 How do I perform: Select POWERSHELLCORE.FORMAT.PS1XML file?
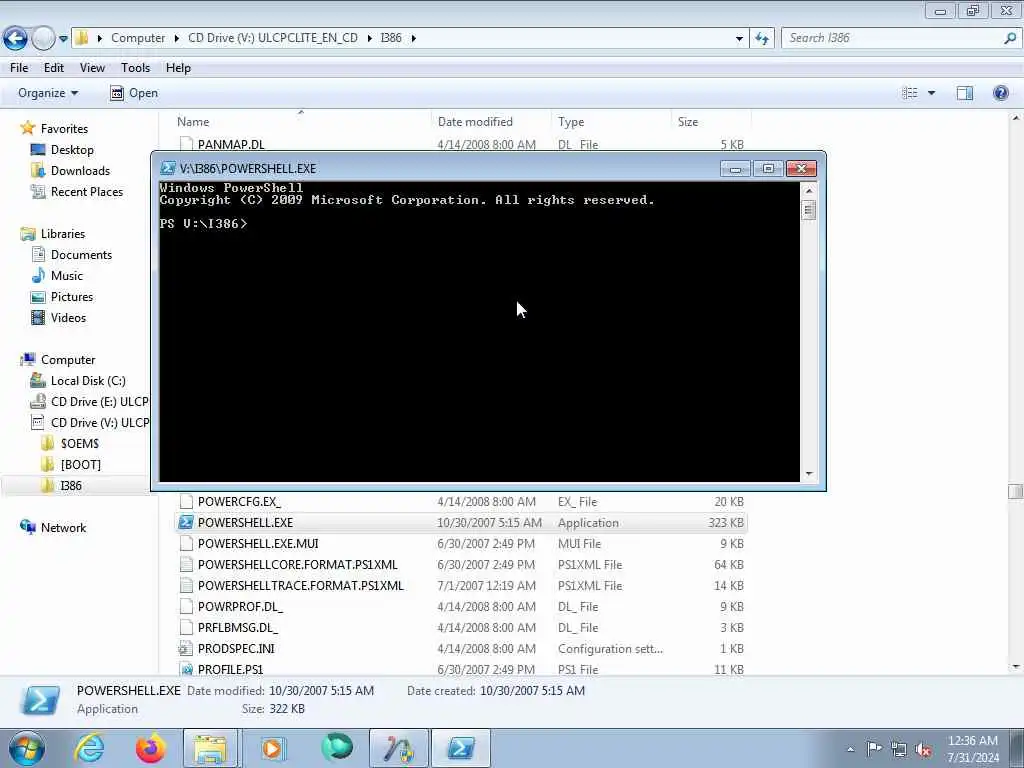coord(461,564)
